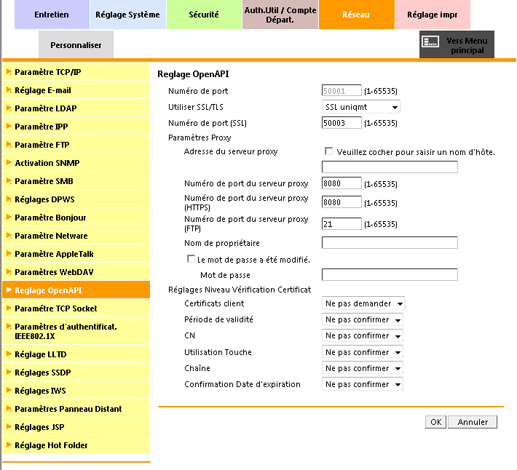Click the proxy server FTP port field
Image resolution: width=517 pixels, height=470 pixels.
coord(342,224)
